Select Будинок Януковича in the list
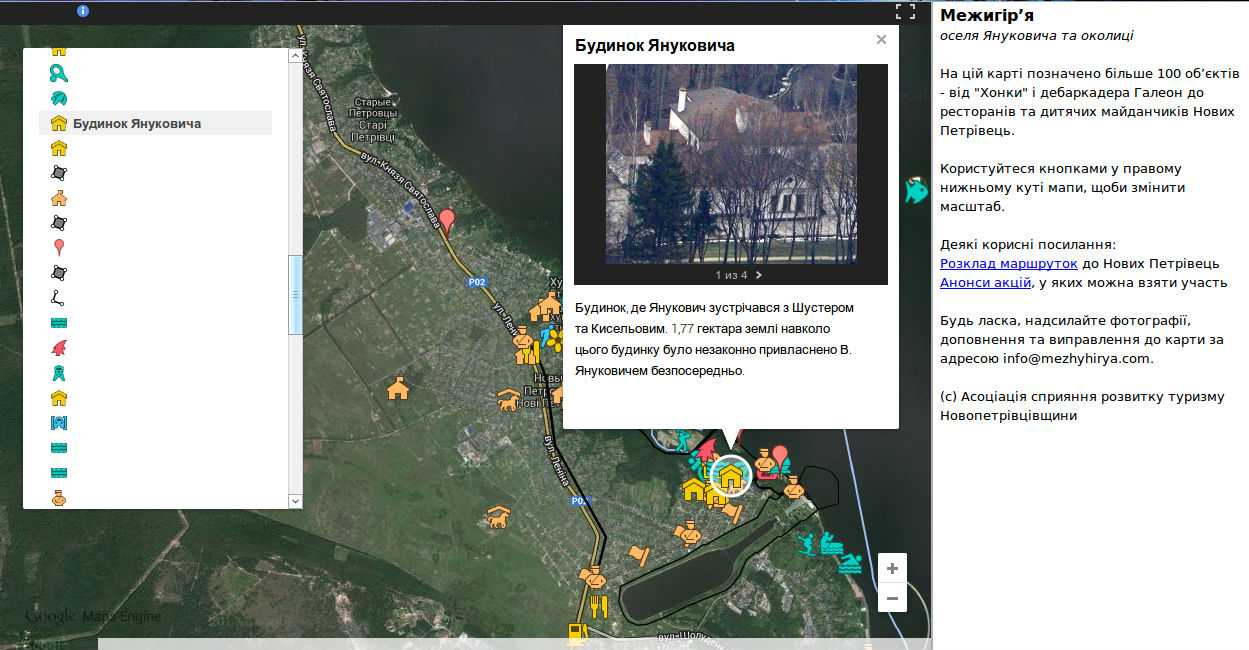This screenshot has width=1249, height=650. (x=136, y=124)
